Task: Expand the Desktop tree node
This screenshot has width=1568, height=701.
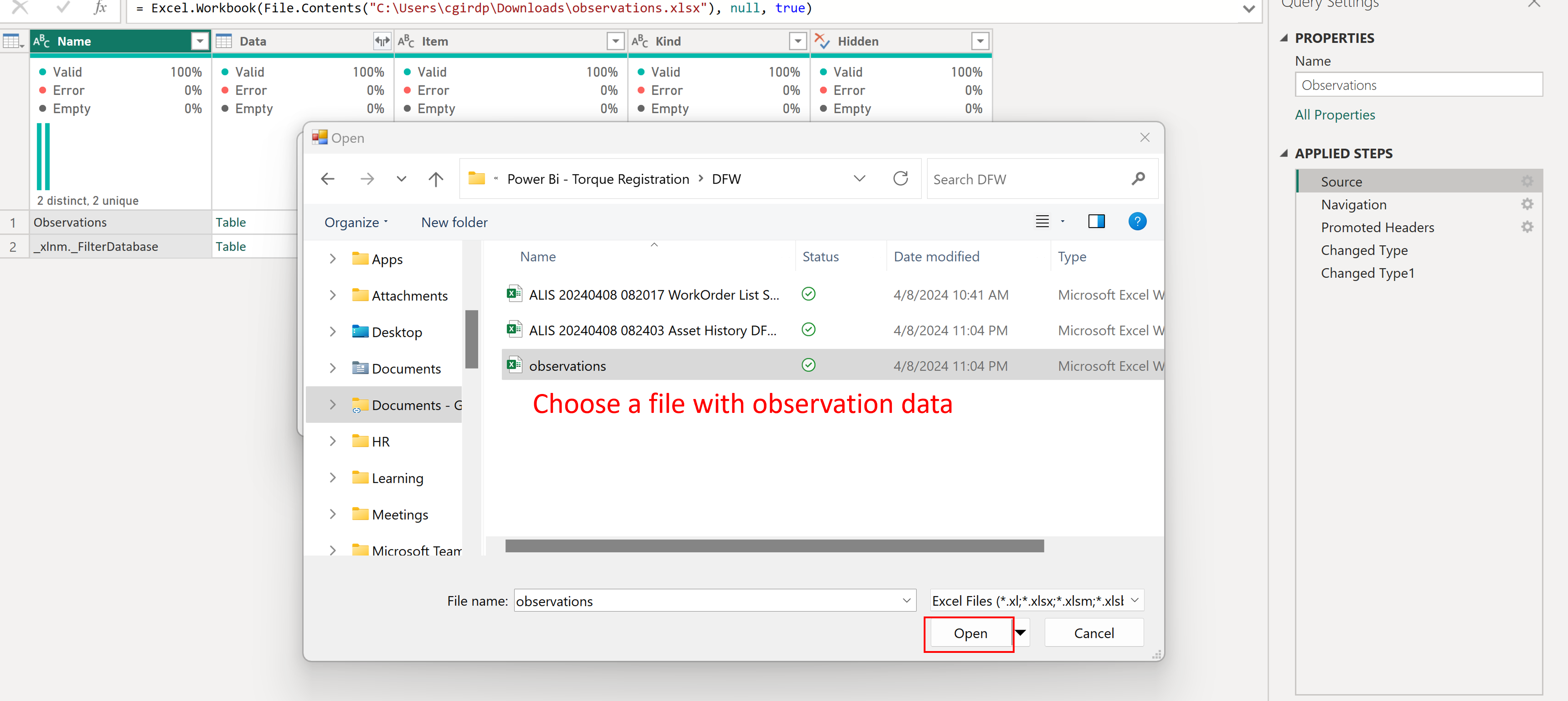Action: (332, 332)
